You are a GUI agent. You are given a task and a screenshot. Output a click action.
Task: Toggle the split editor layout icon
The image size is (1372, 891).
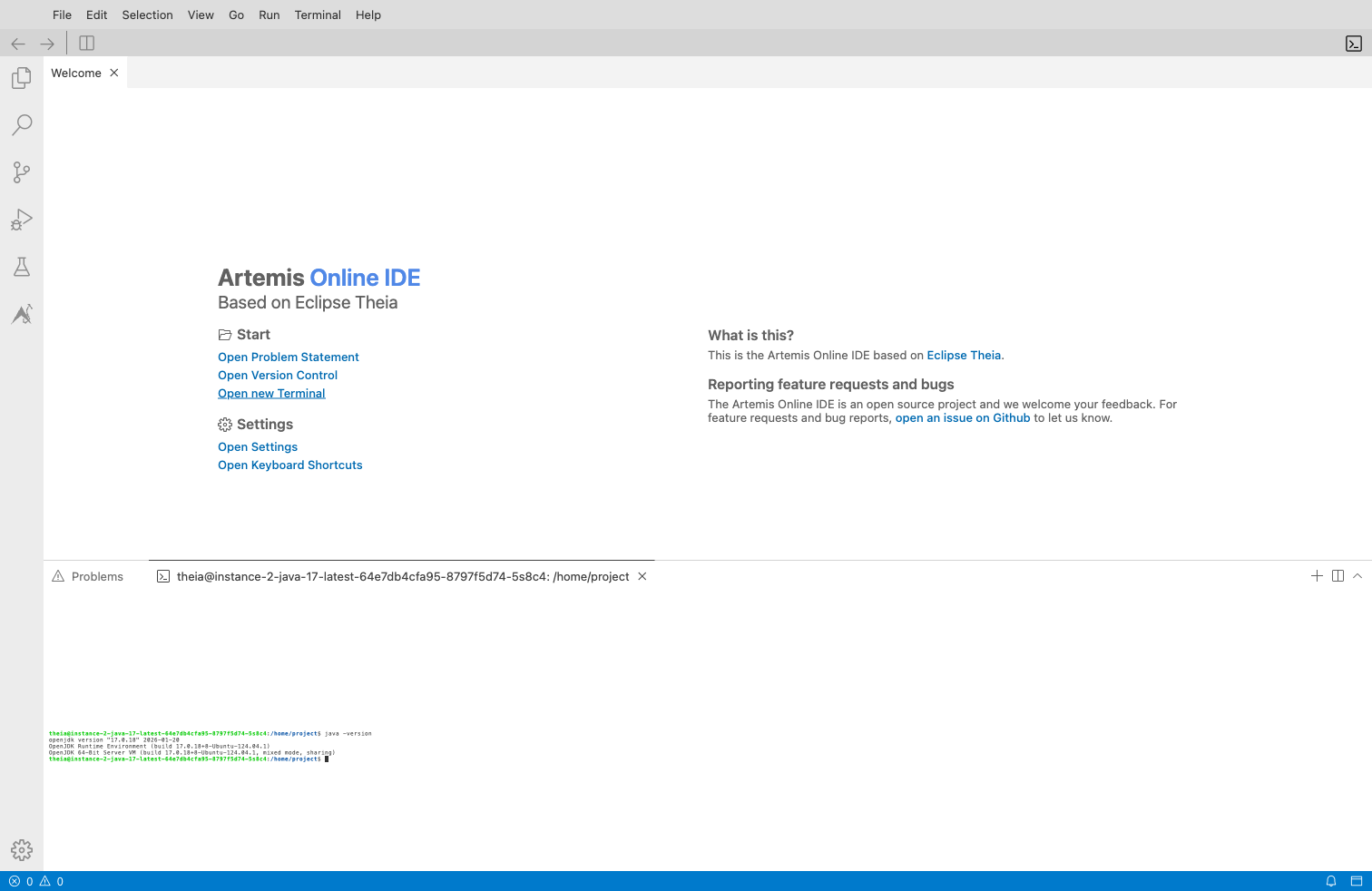87,43
